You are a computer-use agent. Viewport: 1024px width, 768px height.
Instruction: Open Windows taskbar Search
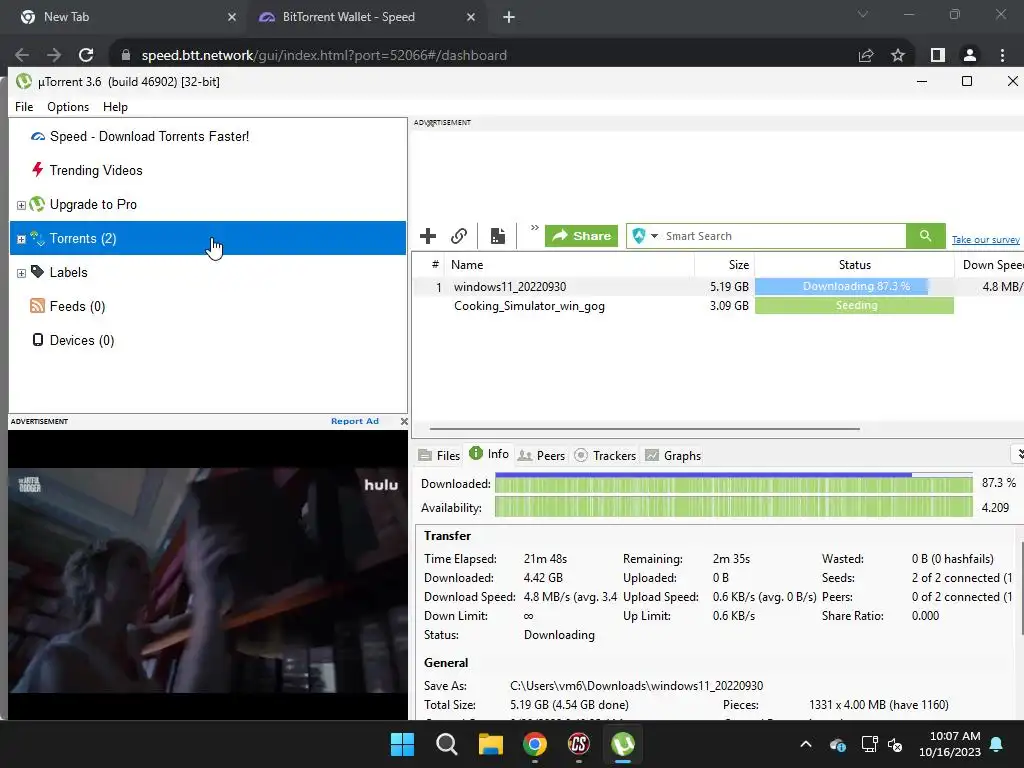447,744
